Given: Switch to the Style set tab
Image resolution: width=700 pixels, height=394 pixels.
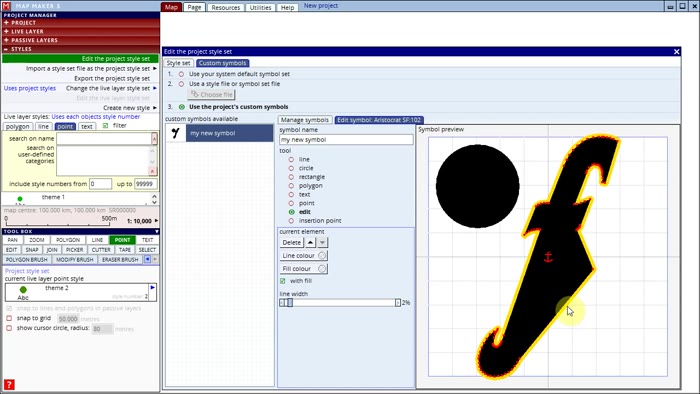Looking at the screenshot, I should click(x=179, y=63).
